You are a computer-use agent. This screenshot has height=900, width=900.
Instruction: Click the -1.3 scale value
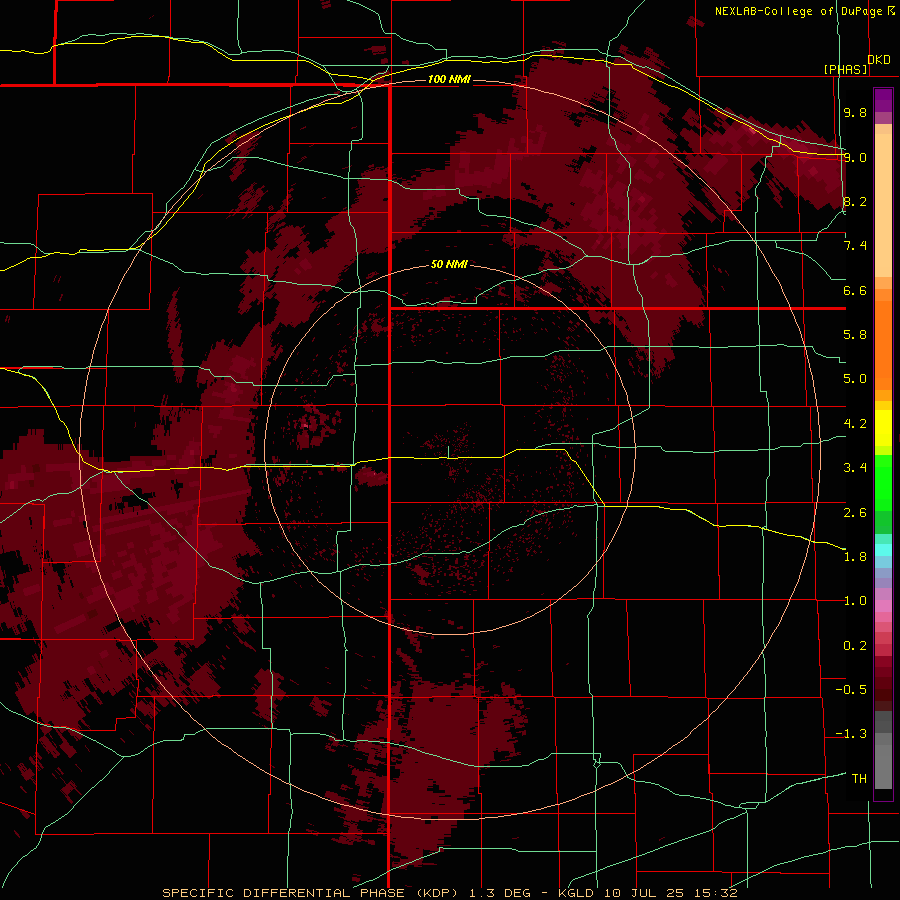coord(851,734)
